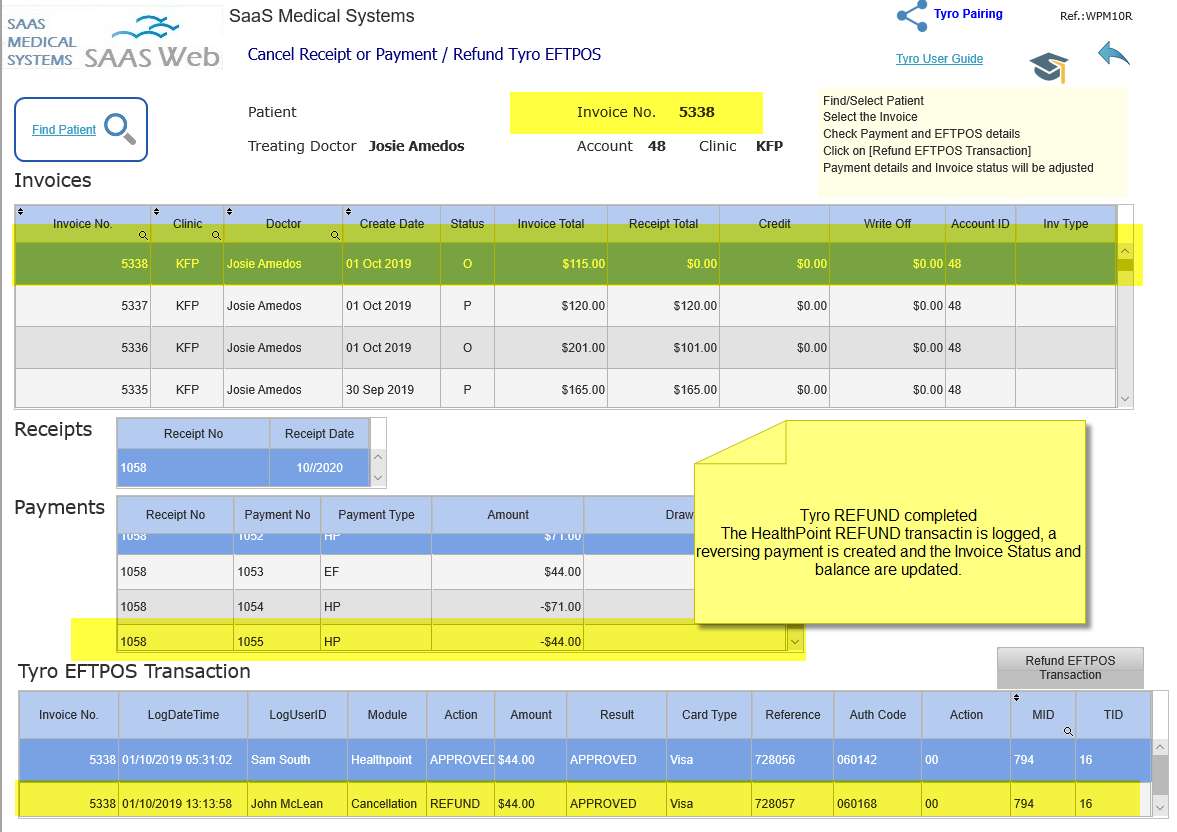Click the Invoices table scroll up arrow

[x=1124, y=252]
